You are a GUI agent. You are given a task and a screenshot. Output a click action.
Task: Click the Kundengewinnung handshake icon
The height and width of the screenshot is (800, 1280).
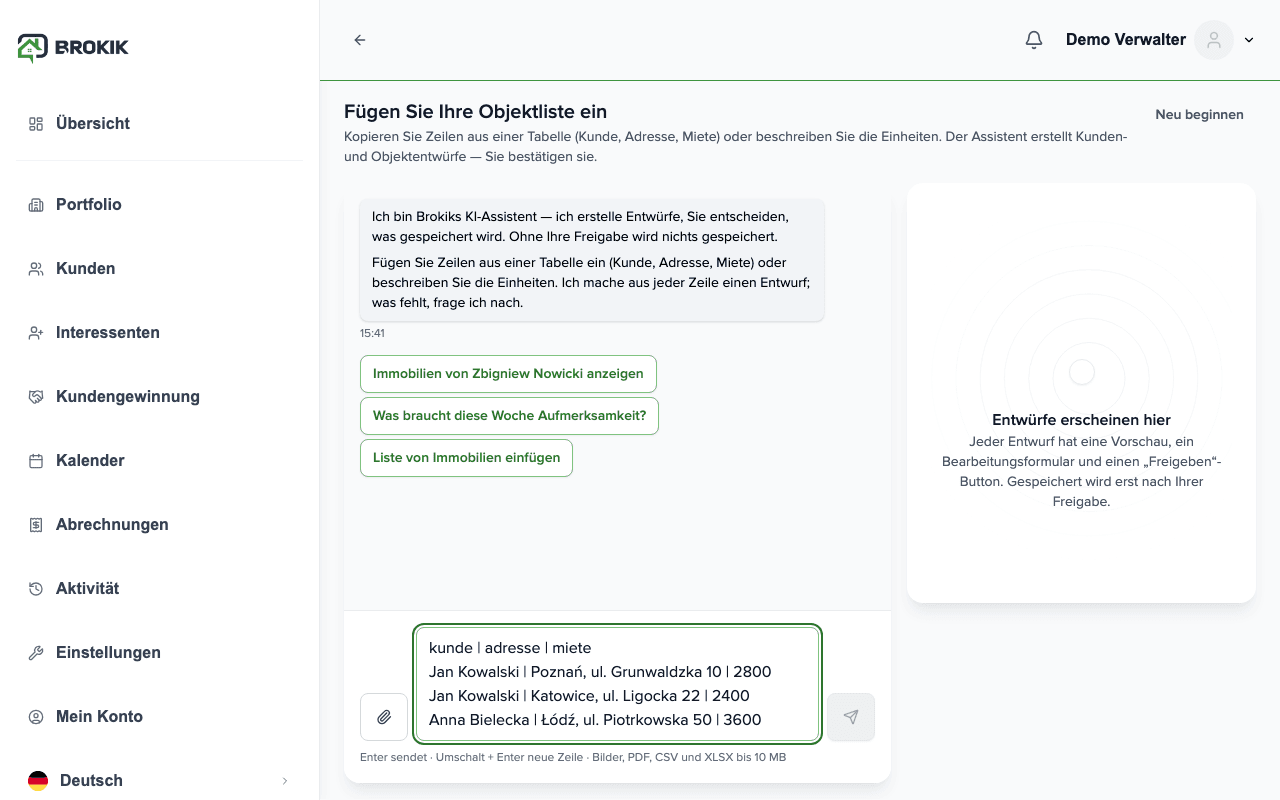click(x=36, y=397)
